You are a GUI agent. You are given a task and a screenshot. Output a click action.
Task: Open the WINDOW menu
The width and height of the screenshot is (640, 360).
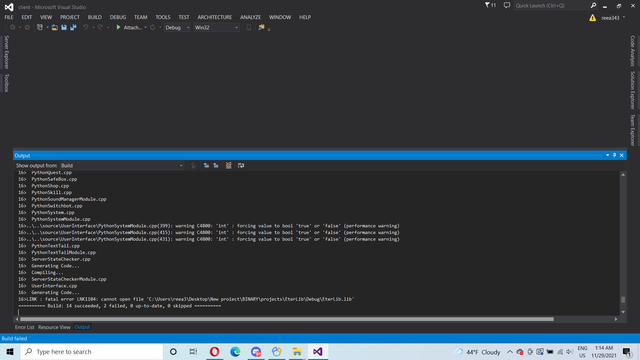(280, 17)
